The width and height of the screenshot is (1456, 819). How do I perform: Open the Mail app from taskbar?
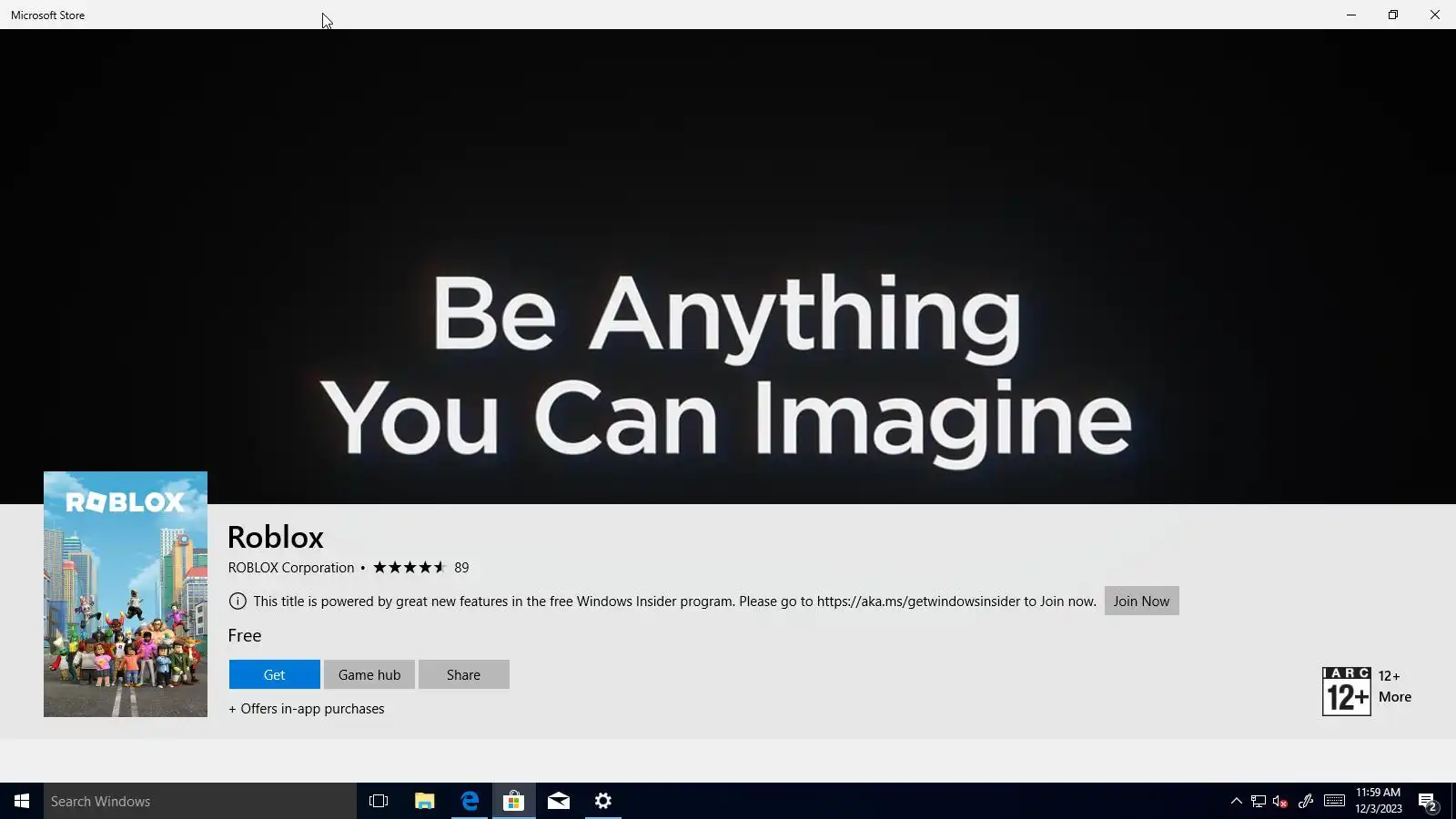pos(559,801)
